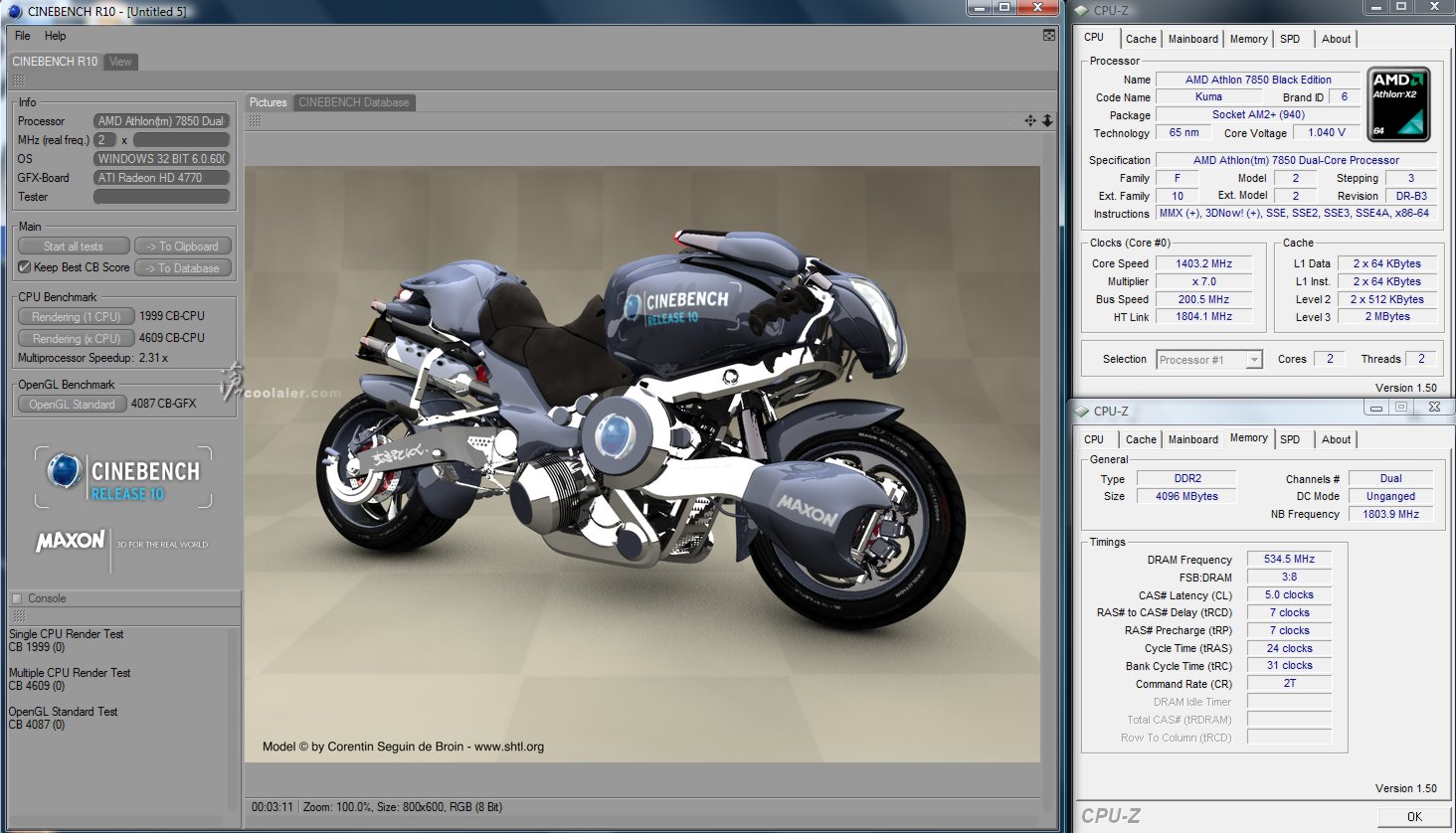Screen dimensions: 1456x833
Task: Click the Core Voltage value 1.040 V
Action: [x=1327, y=132]
